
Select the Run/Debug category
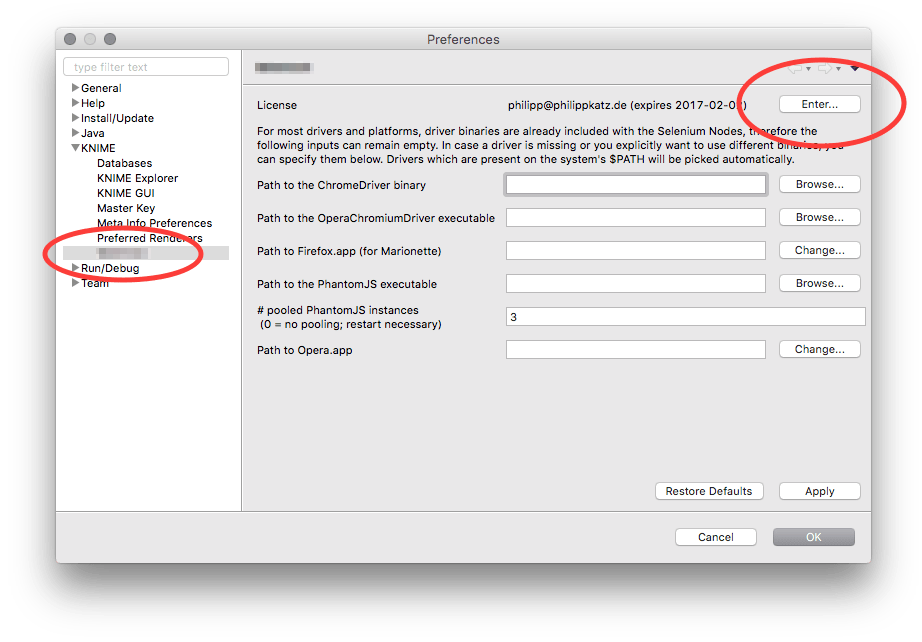[x=111, y=268]
